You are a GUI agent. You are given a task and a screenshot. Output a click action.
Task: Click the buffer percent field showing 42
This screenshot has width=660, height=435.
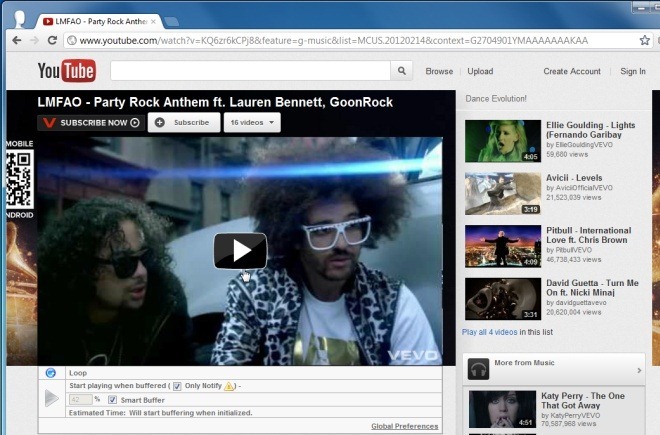[80, 400]
